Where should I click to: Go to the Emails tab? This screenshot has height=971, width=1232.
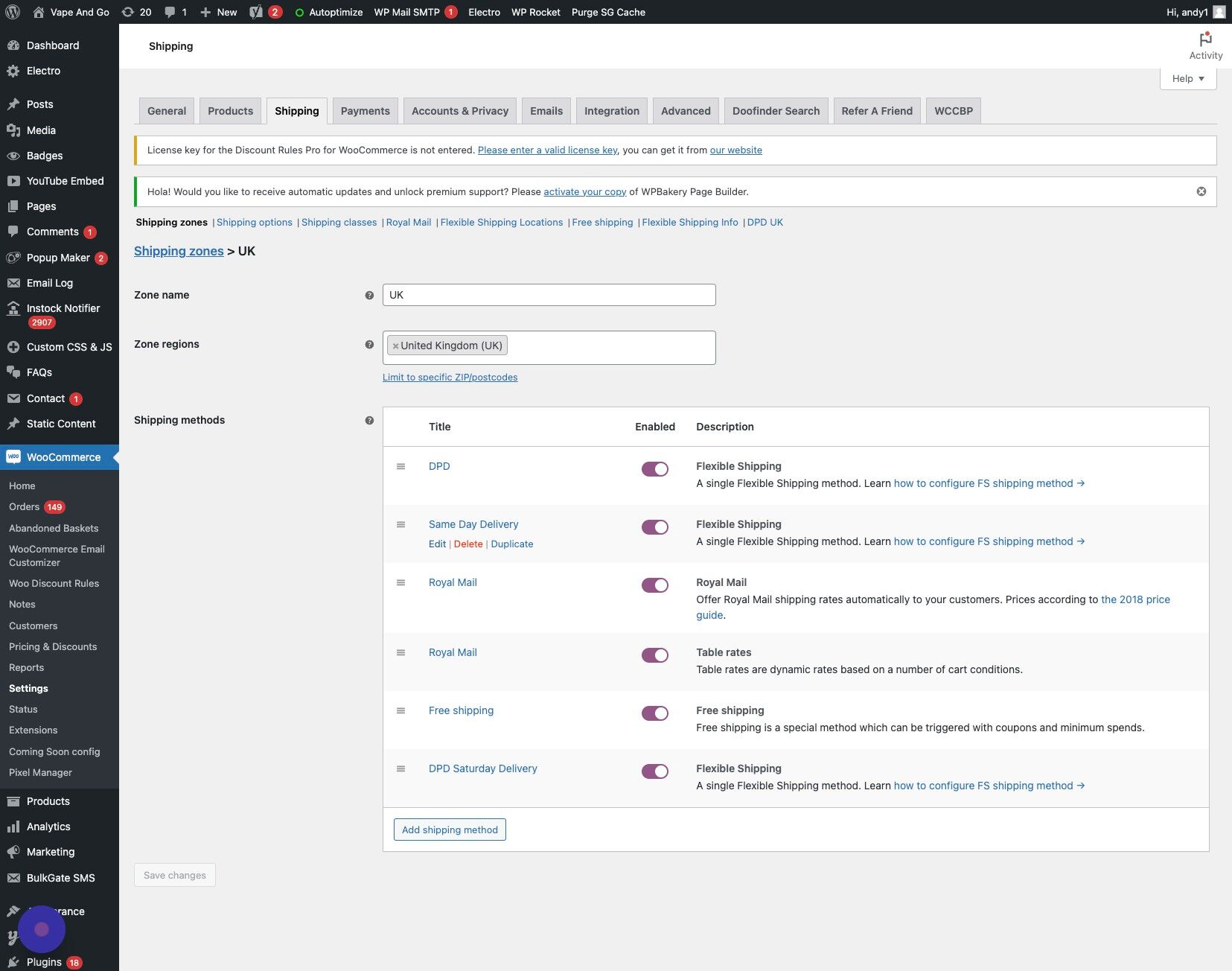[x=546, y=111]
